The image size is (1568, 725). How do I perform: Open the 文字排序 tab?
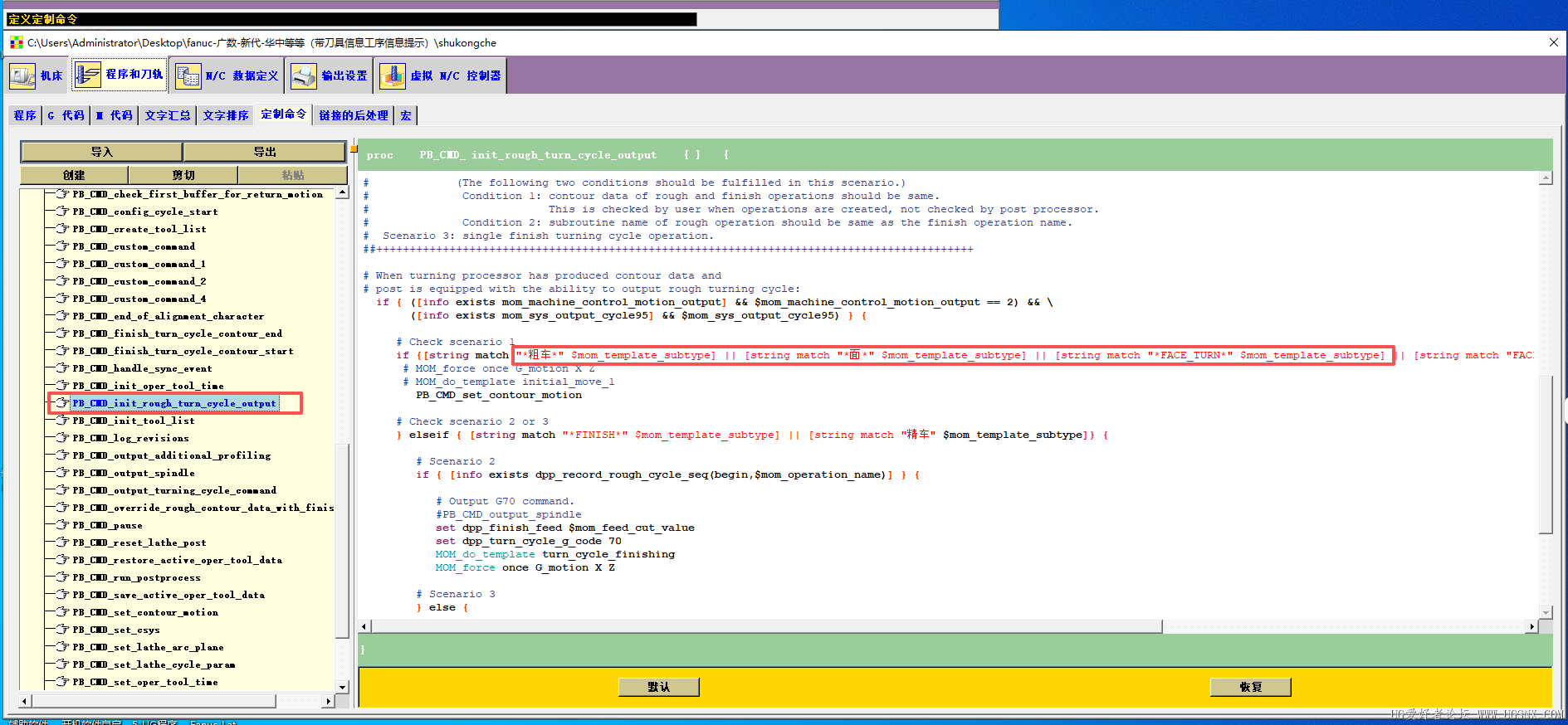click(x=226, y=115)
